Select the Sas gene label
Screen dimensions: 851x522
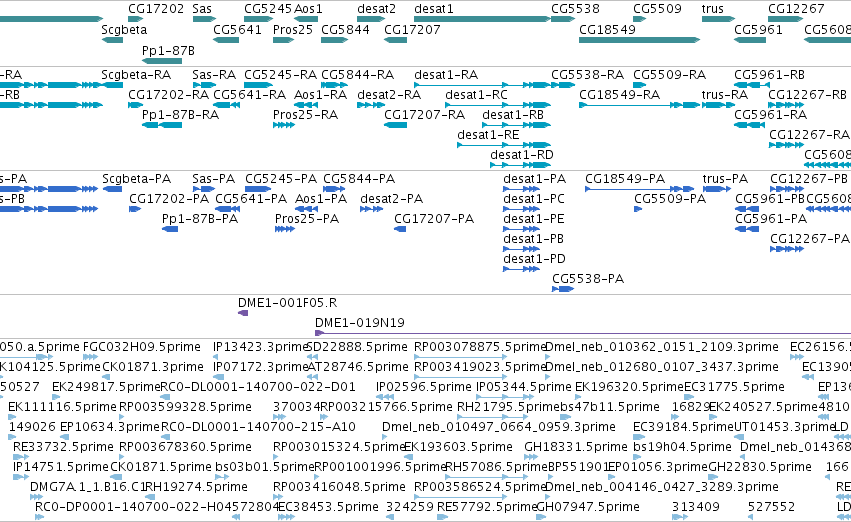point(202,9)
